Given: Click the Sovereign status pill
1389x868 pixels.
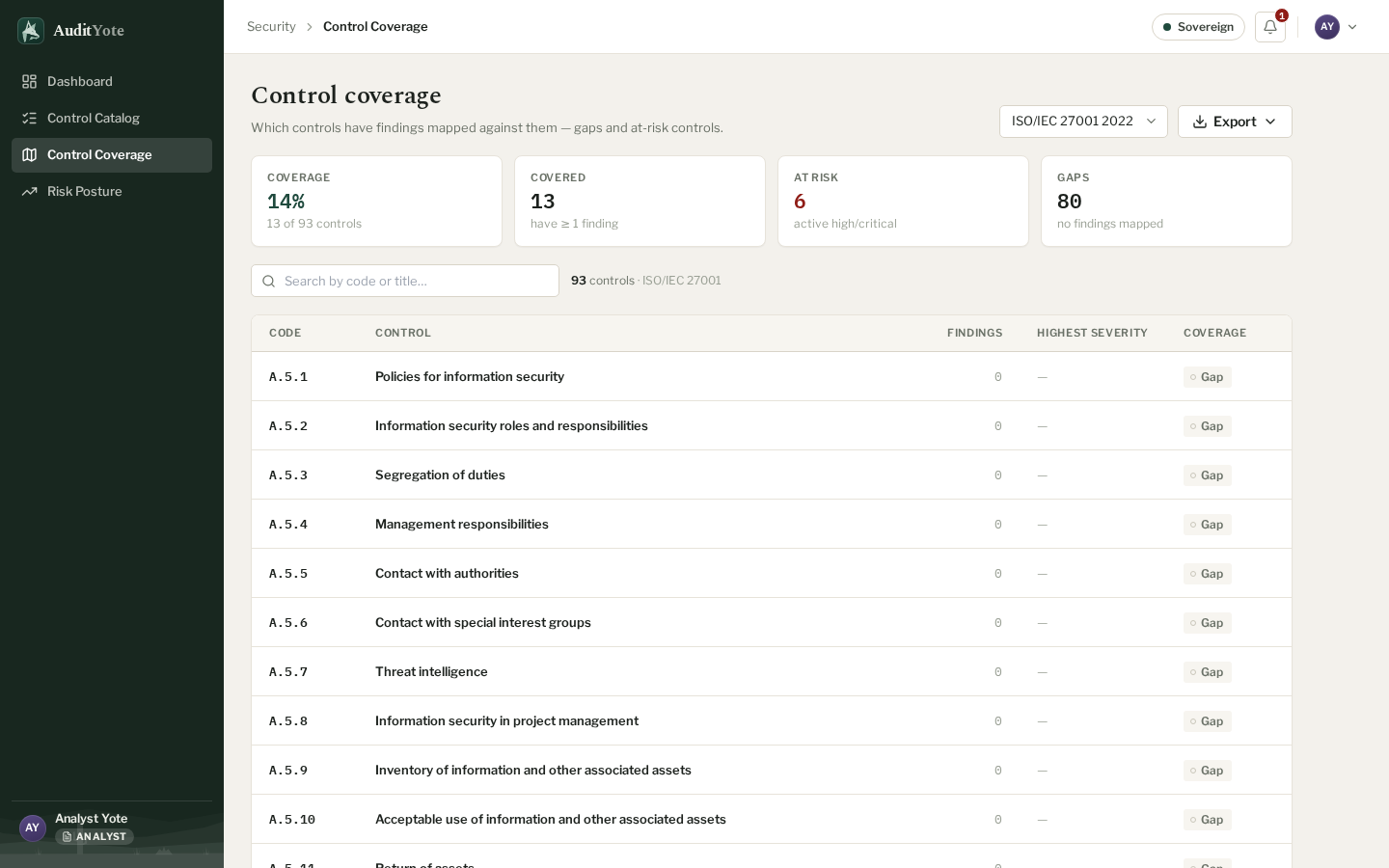Looking at the screenshot, I should 1198,27.
